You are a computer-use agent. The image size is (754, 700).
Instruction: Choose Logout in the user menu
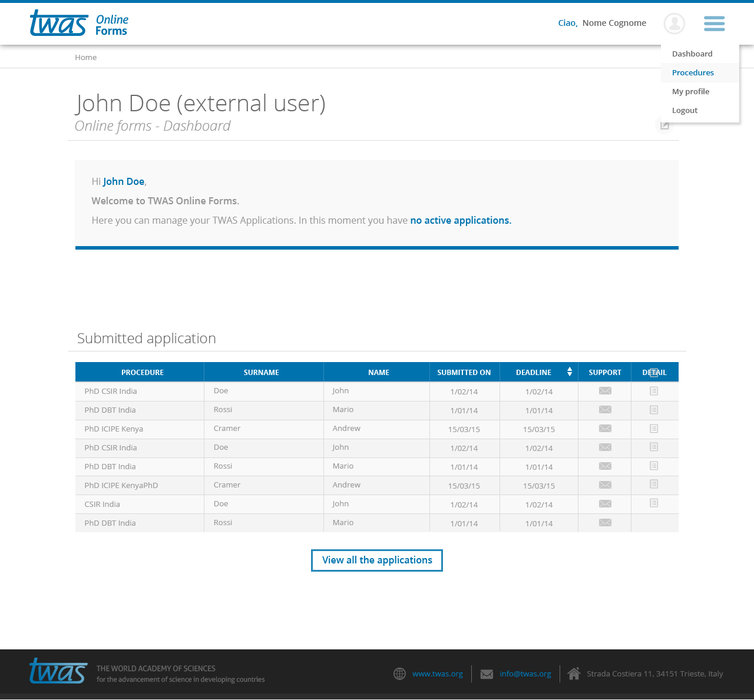685,111
